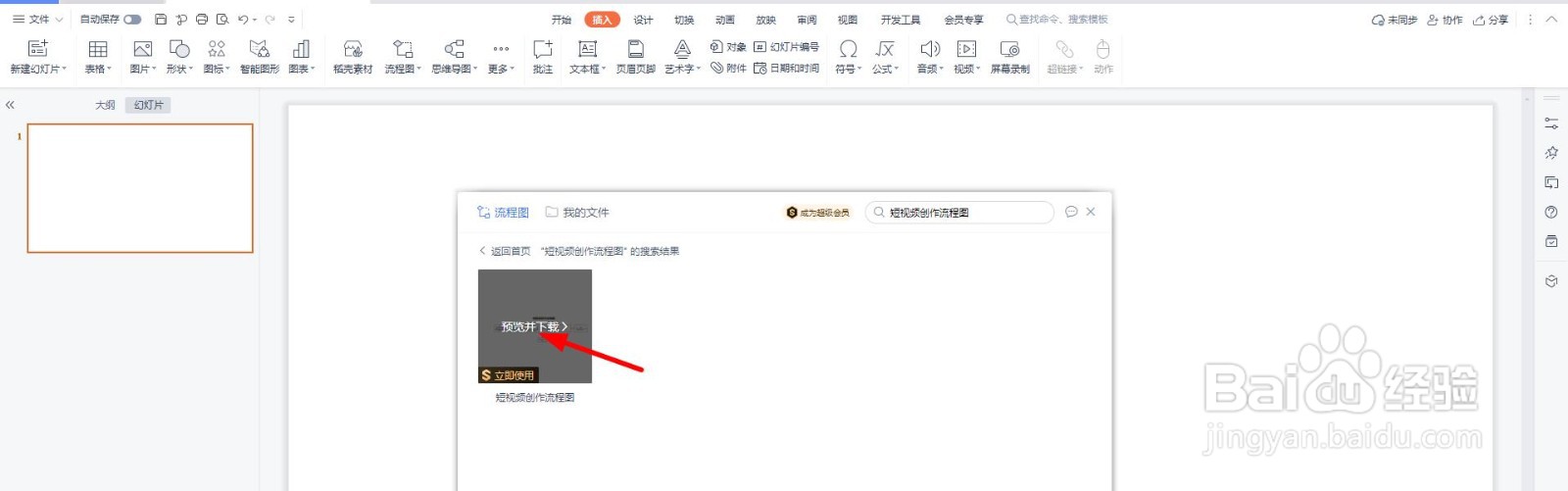Click the 智能图形 icon
Image resolution: width=1568 pixels, height=491 pixels.
pos(260,57)
